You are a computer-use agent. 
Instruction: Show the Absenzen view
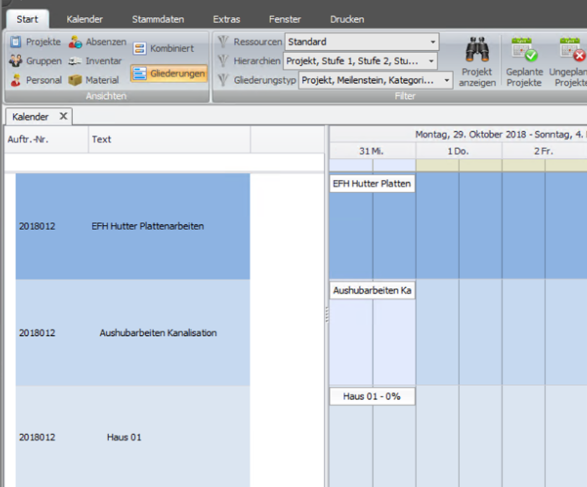[x=75, y=42]
